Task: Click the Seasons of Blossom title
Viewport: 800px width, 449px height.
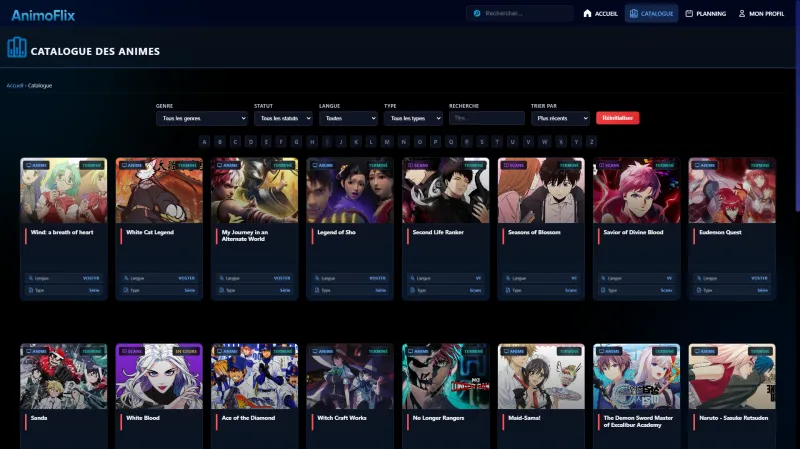Action: point(534,232)
